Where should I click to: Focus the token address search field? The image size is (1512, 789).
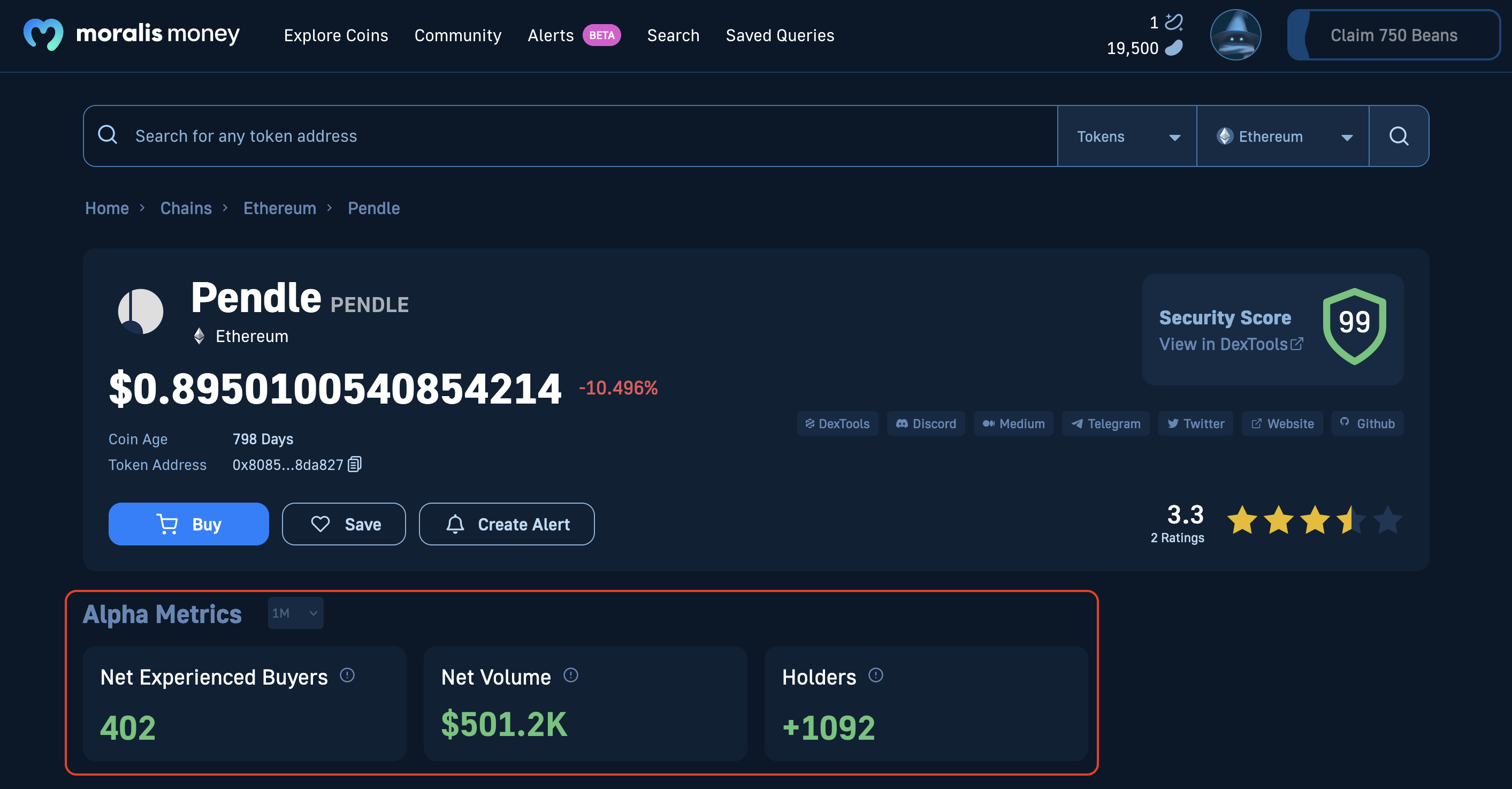(x=569, y=135)
